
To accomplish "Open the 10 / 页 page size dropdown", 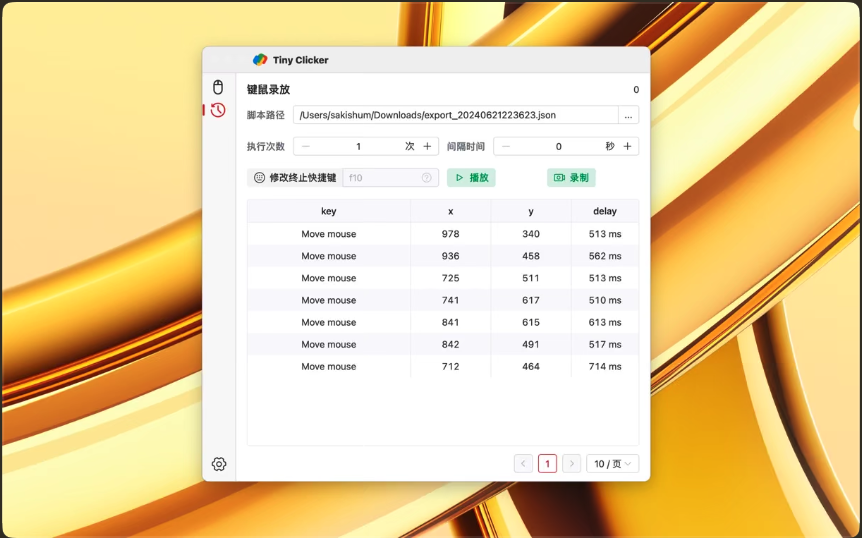I will tap(612, 464).
